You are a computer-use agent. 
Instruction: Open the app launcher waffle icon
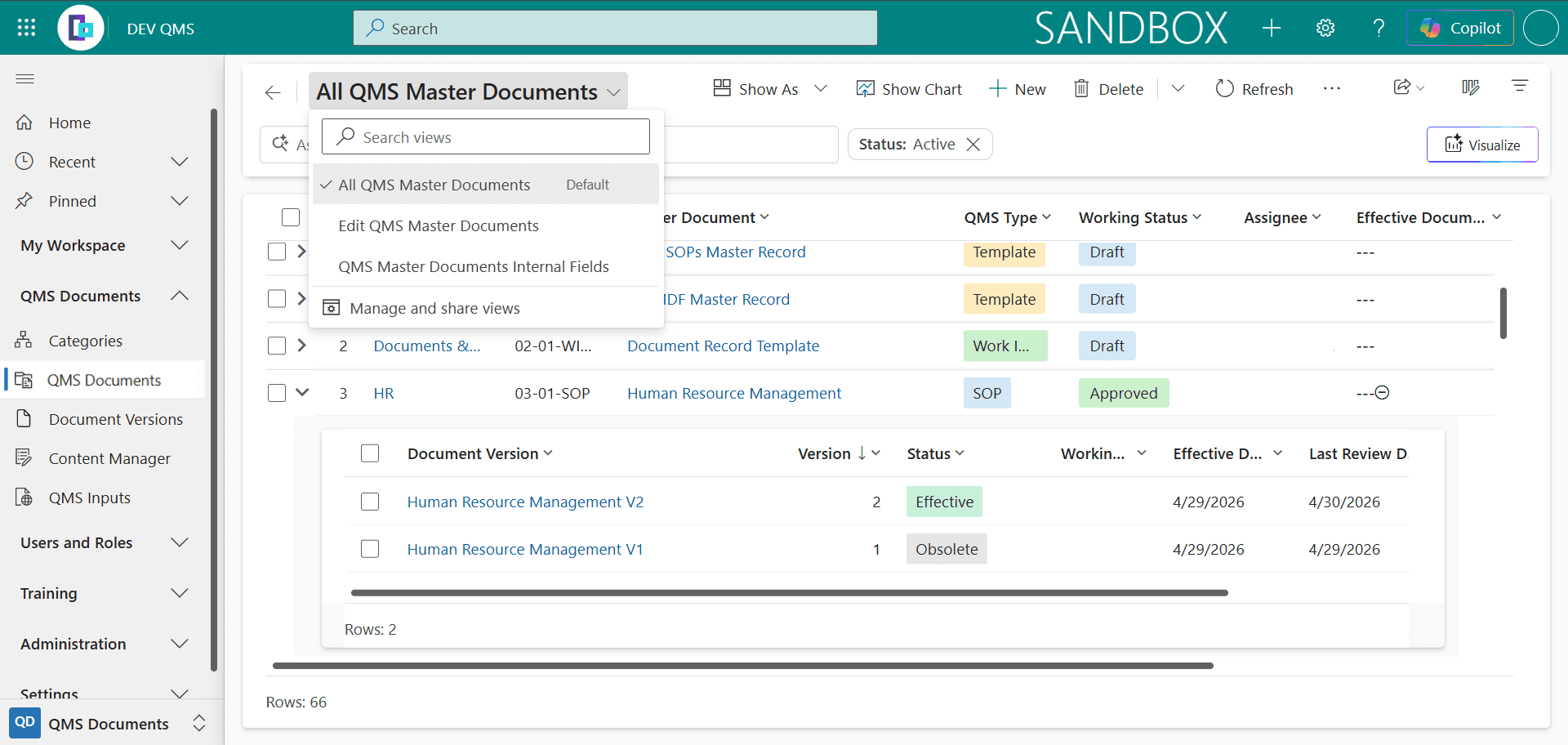[26, 28]
